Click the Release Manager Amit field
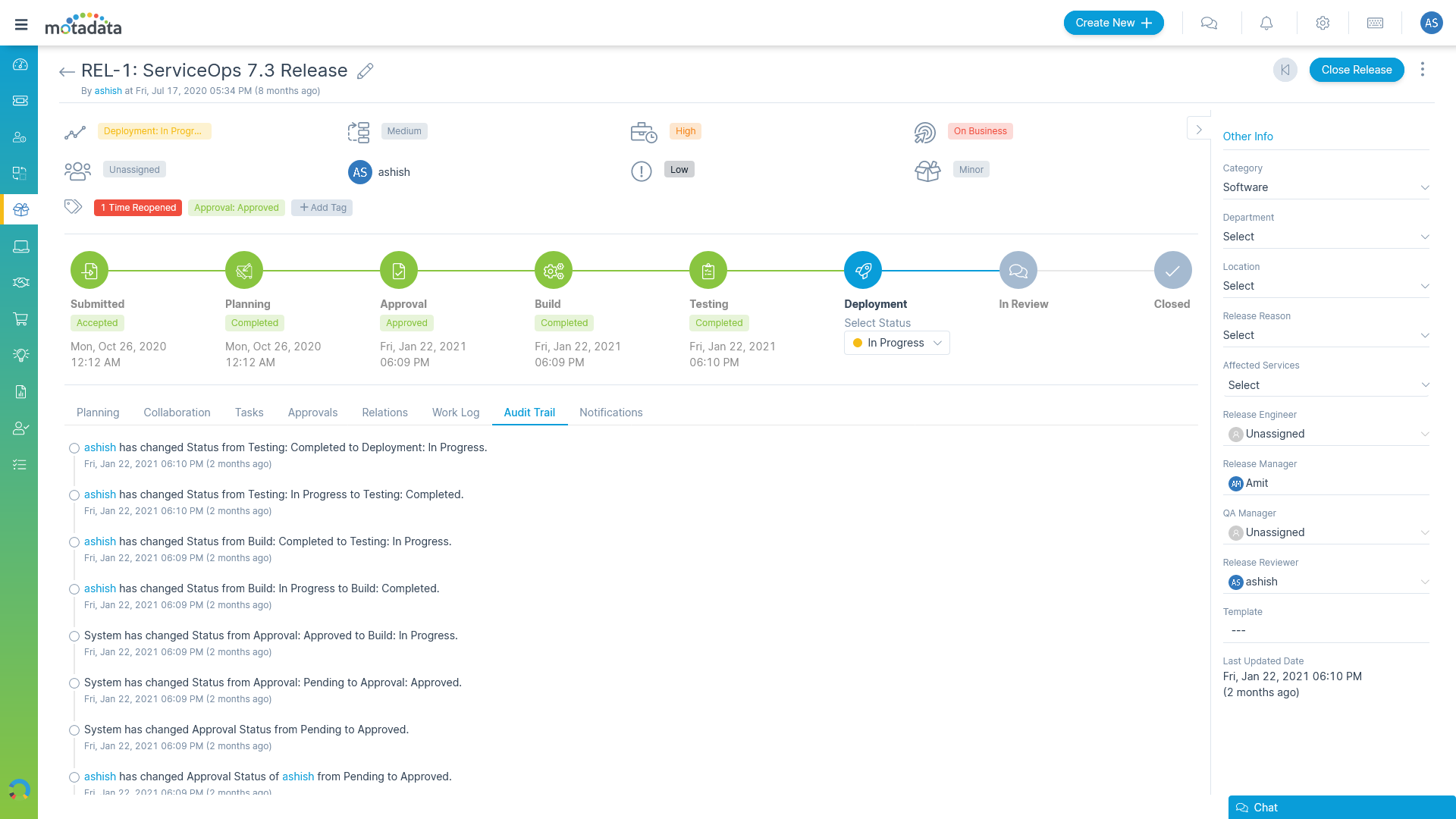Viewport: 1456px width, 819px height. tap(1326, 483)
